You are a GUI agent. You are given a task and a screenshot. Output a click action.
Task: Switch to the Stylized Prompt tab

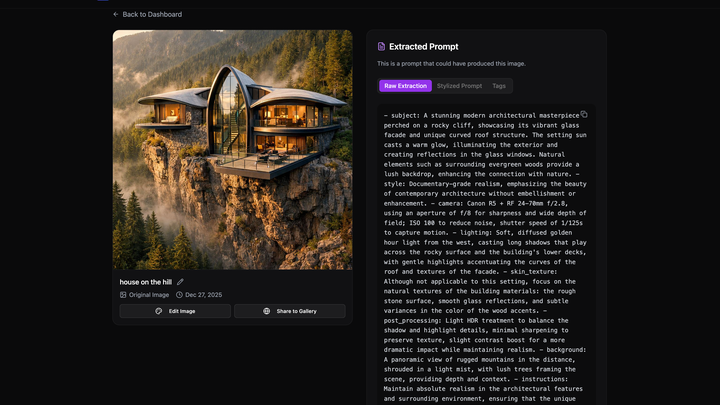pos(459,86)
